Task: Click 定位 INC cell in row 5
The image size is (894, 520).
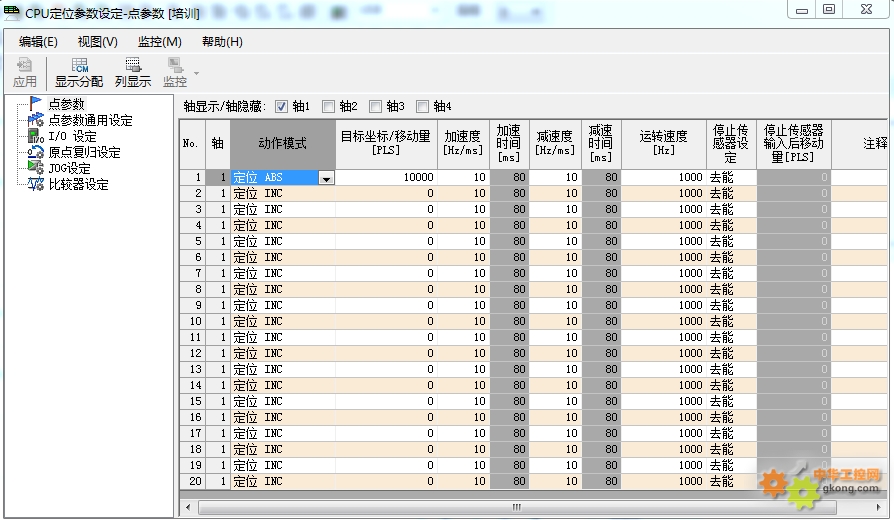Action: coord(283,241)
